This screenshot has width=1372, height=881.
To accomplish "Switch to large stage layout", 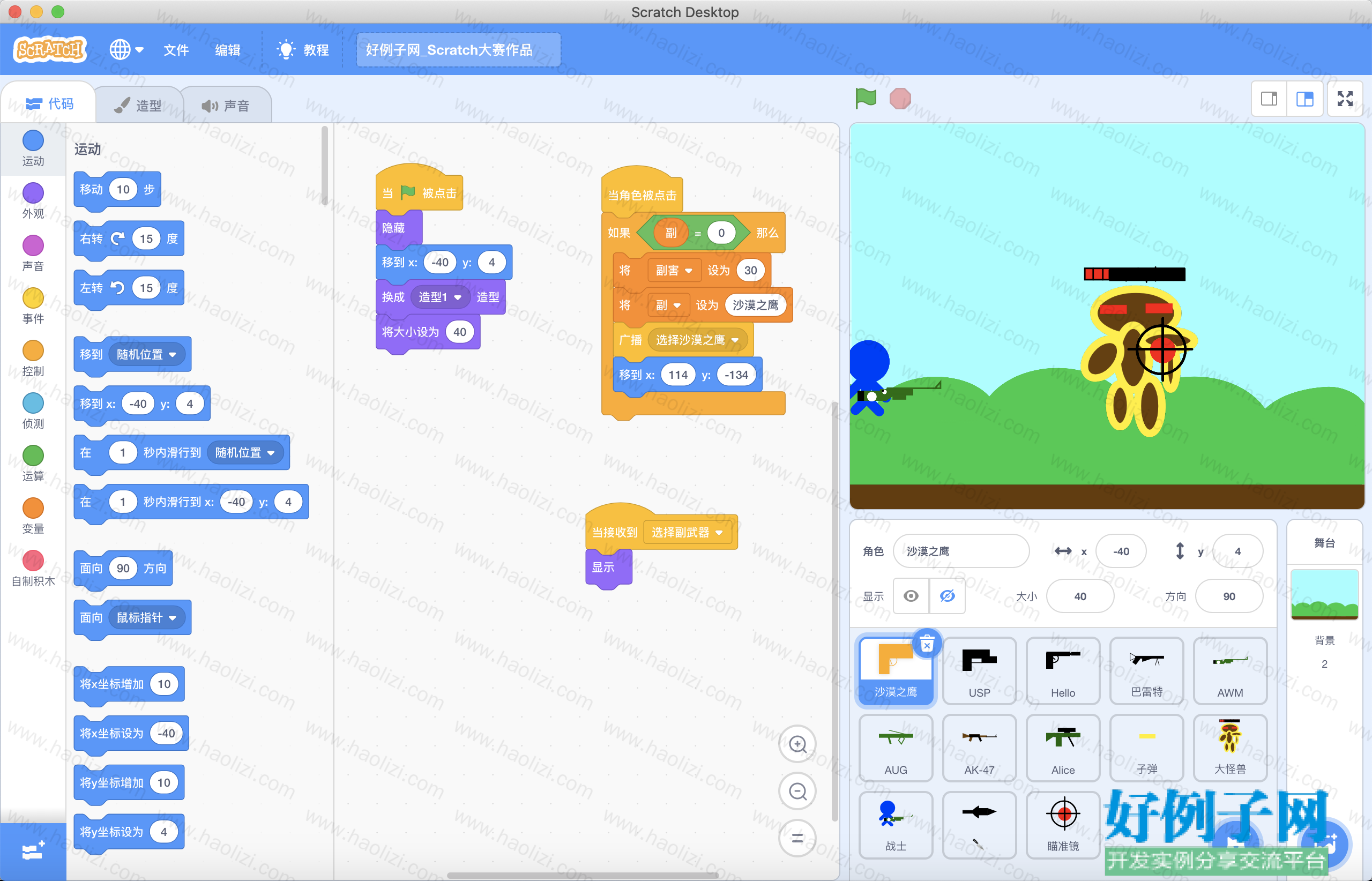I will [1304, 99].
